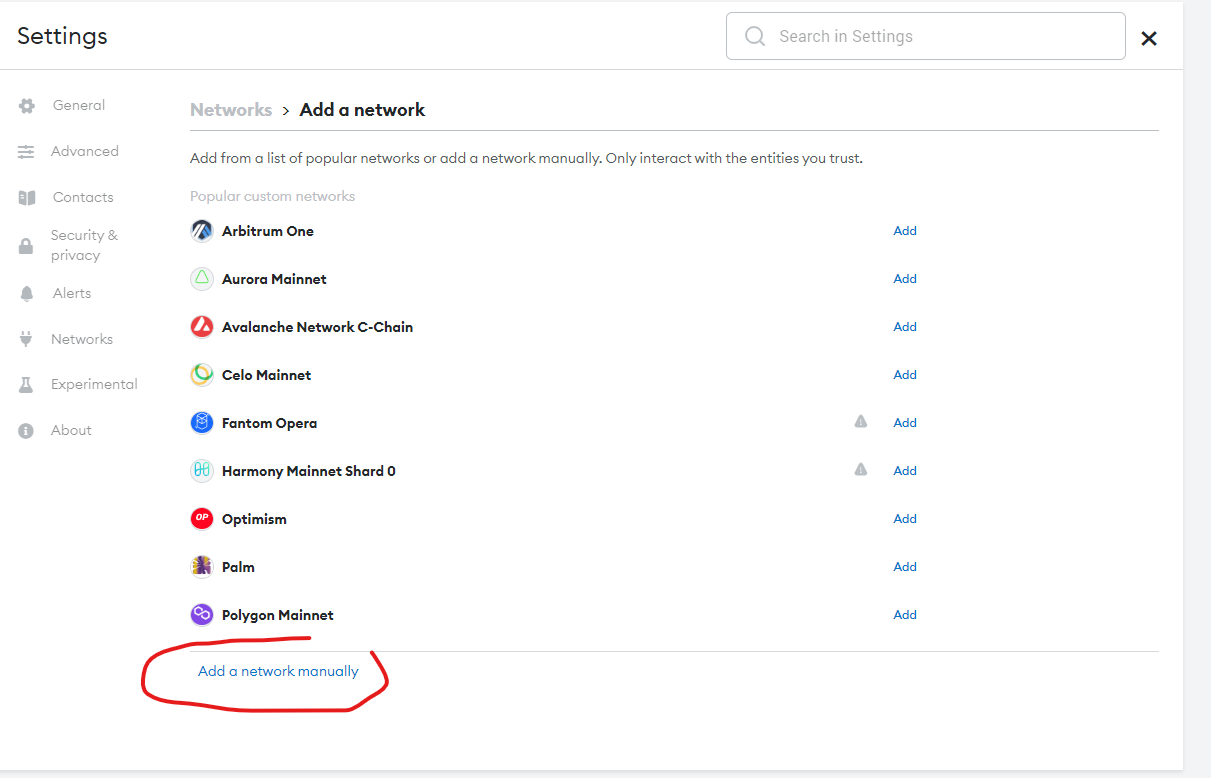Add the Polygon Mainnet network
The height and width of the screenshot is (778, 1211).
pyautogui.click(x=905, y=615)
